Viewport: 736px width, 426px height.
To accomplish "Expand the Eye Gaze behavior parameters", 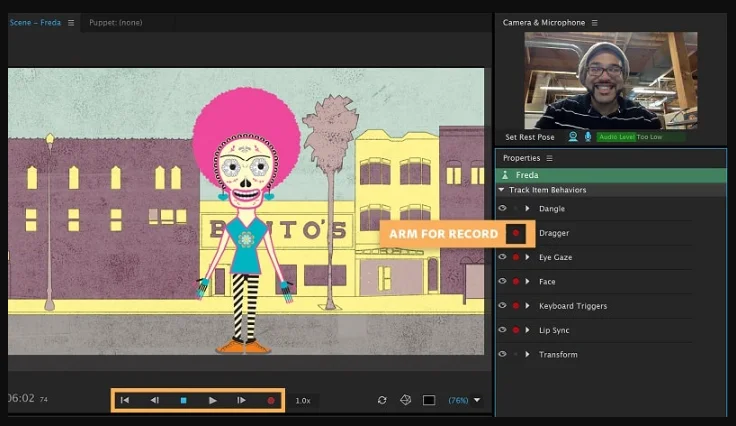I will point(528,257).
